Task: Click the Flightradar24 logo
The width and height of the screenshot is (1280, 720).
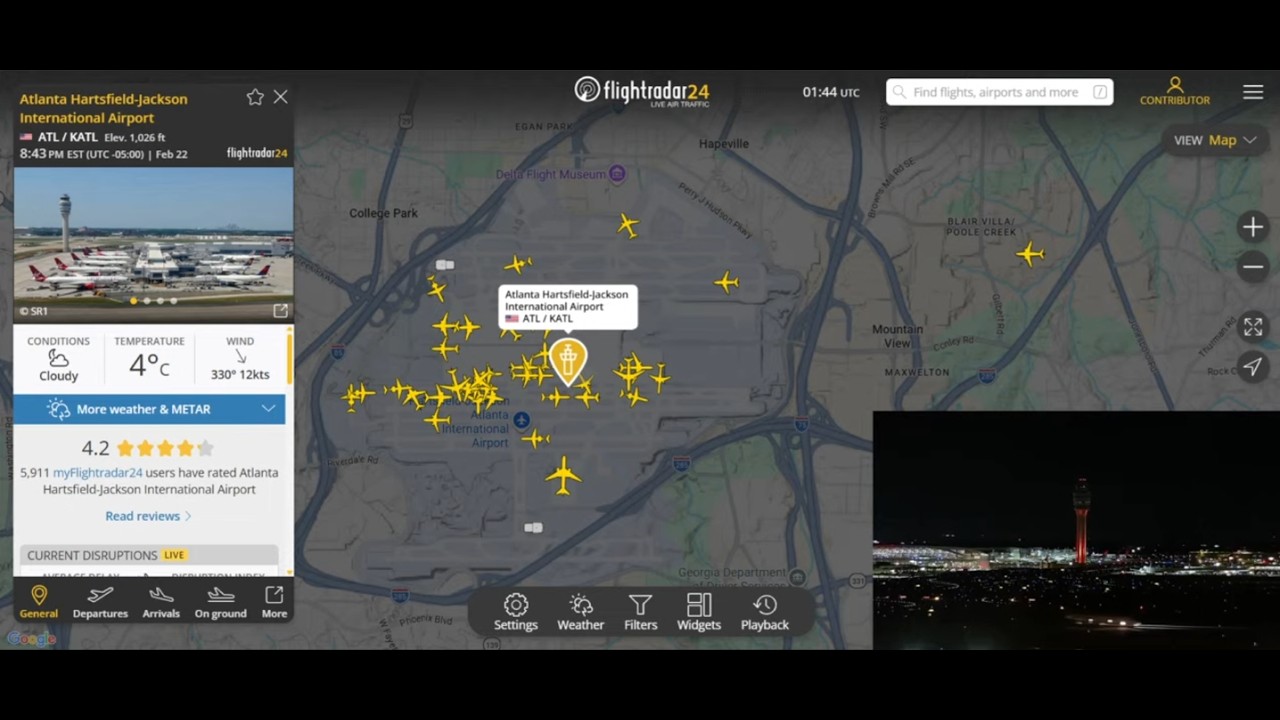Action: [642, 91]
